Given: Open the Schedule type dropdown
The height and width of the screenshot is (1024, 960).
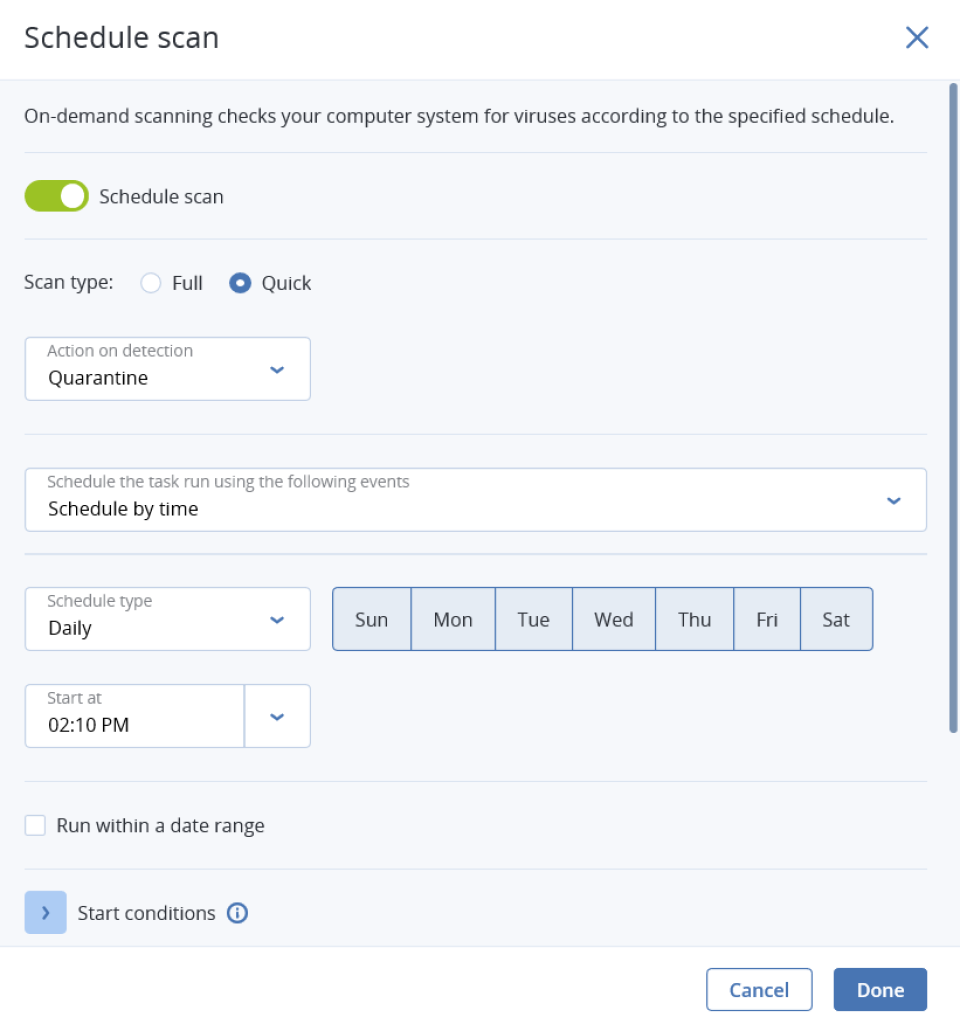Looking at the screenshot, I should tap(278, 618).
